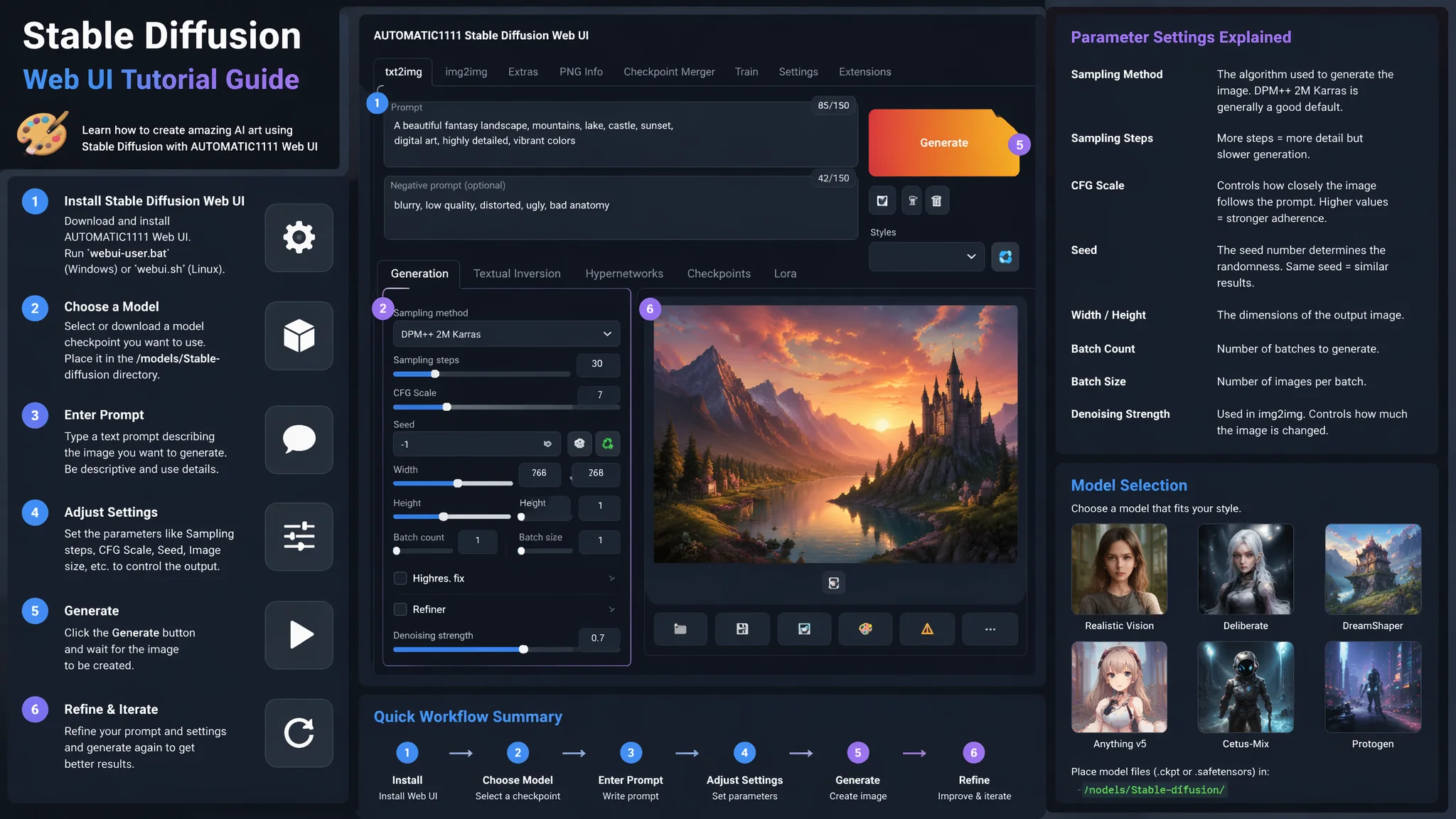Screen dimensions: 1456x819
Task: Click the paint palette logo under the title
Action: 43,133
